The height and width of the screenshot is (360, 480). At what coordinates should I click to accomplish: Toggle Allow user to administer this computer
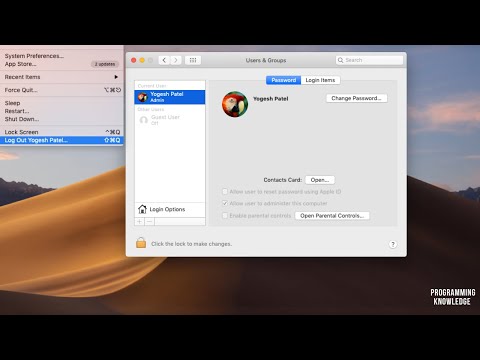(x=225, y=203)
